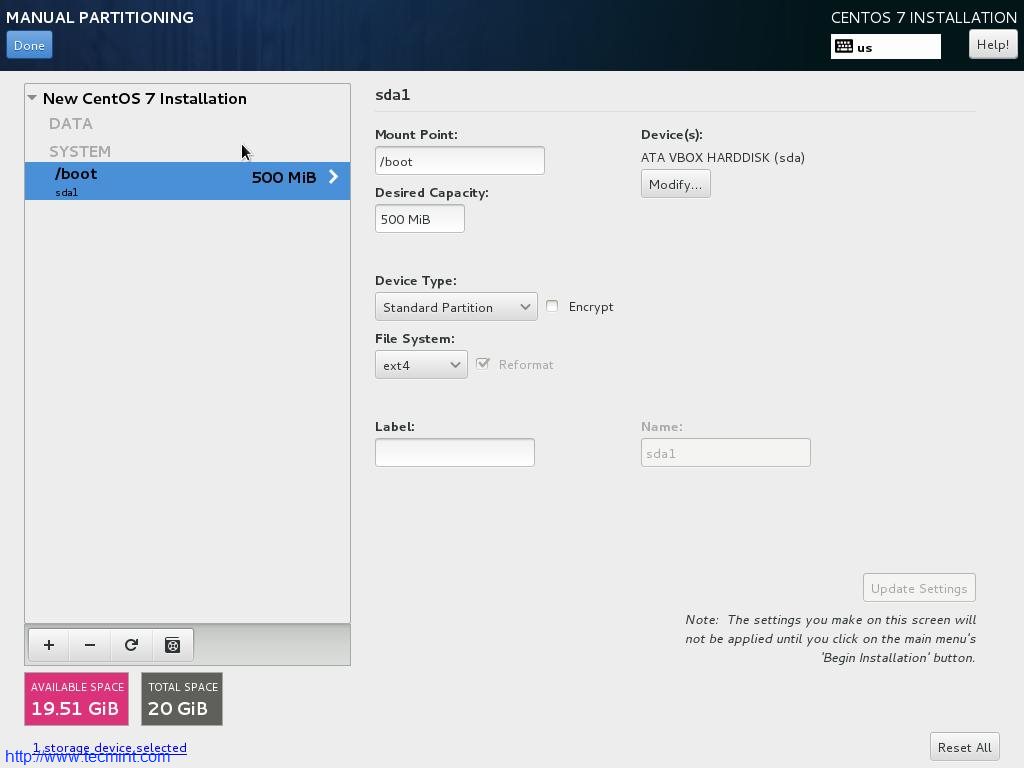This screenshot has height=768, width=1024.
Task: Toggle the Encrypt checkbox
Action: 552,306
